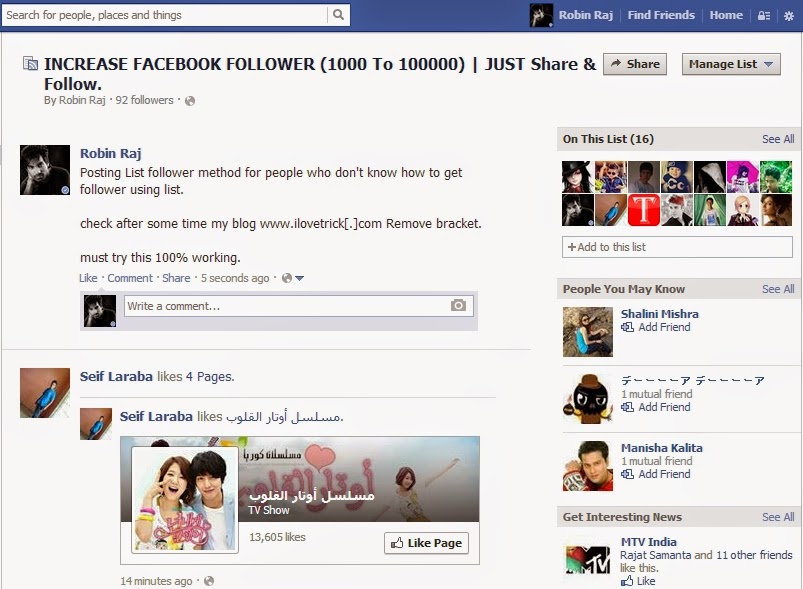This screenshot has width=803, height=589.
Task: Open the settings gear icon in top bar
Action: pyautogui.click(x=789, y=16)
